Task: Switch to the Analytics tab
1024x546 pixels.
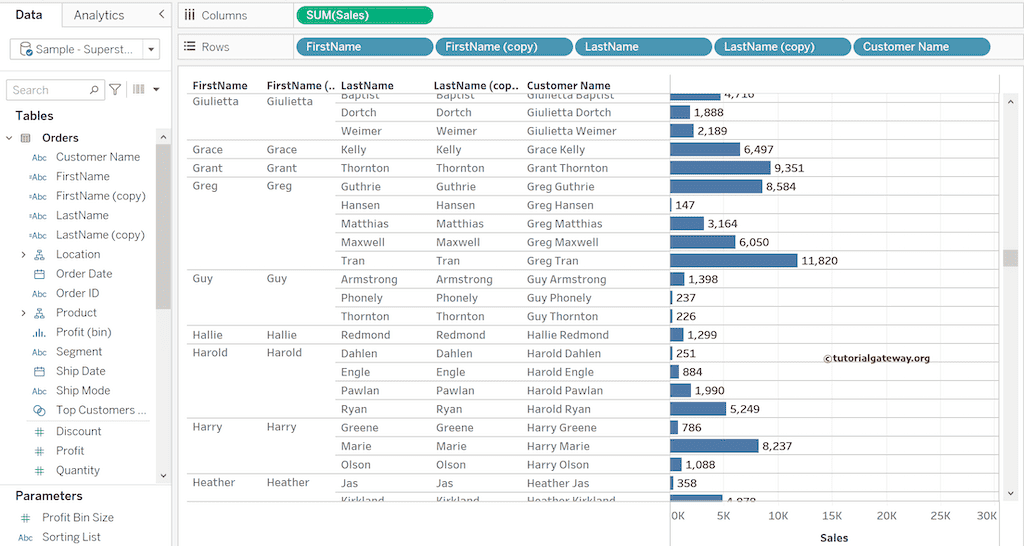Action: click(x=99, y=15)
